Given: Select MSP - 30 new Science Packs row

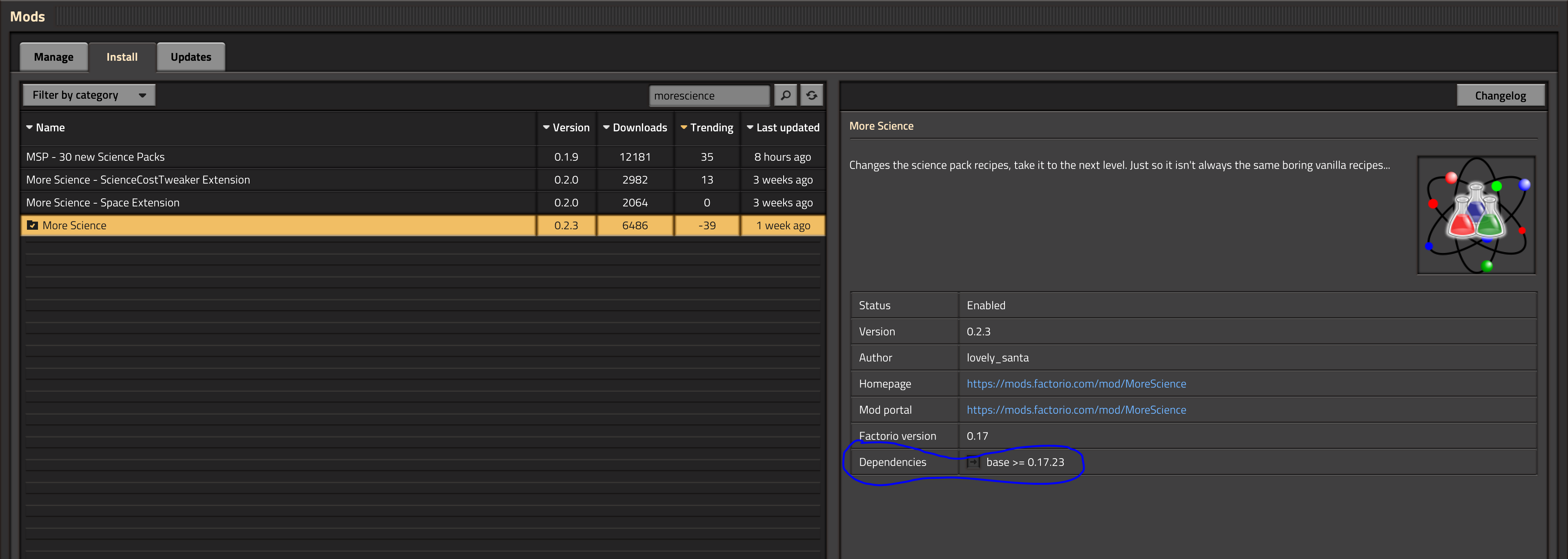Looking at the screenshot, I should (x=423, y=157).
